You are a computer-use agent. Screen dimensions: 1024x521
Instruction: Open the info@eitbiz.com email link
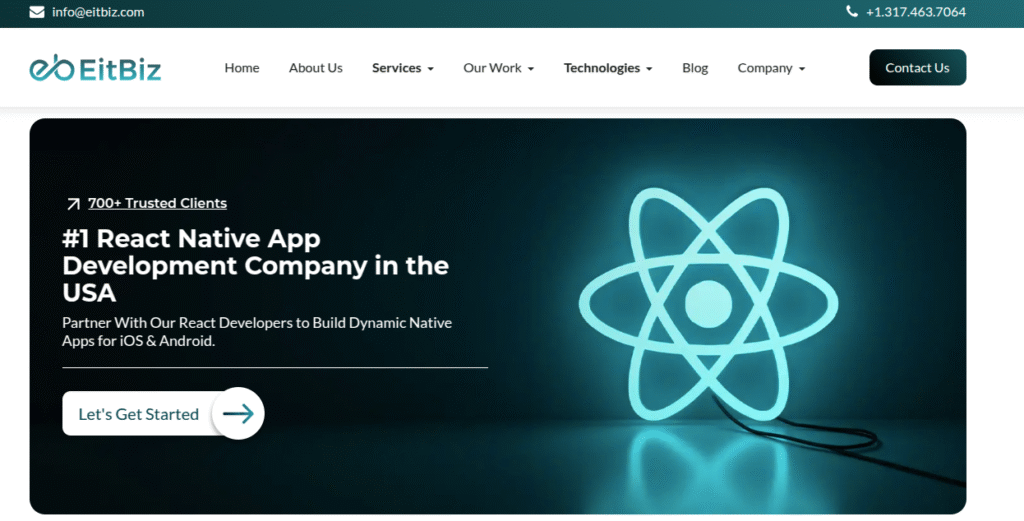pos(98,12)
